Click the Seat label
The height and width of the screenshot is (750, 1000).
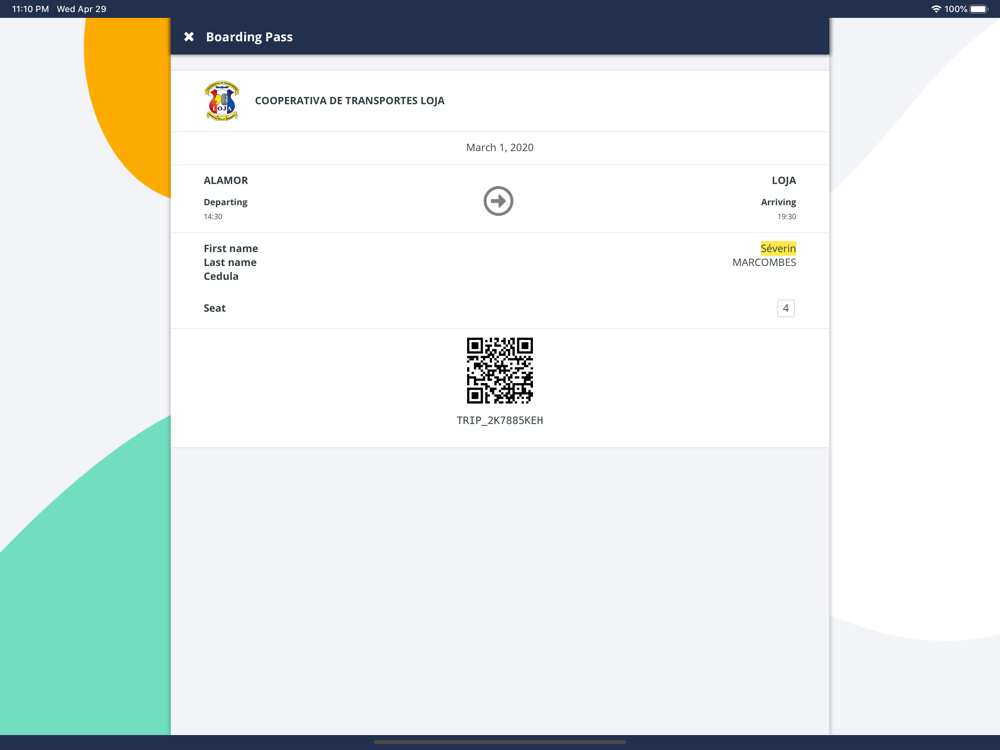pos(215,308)
